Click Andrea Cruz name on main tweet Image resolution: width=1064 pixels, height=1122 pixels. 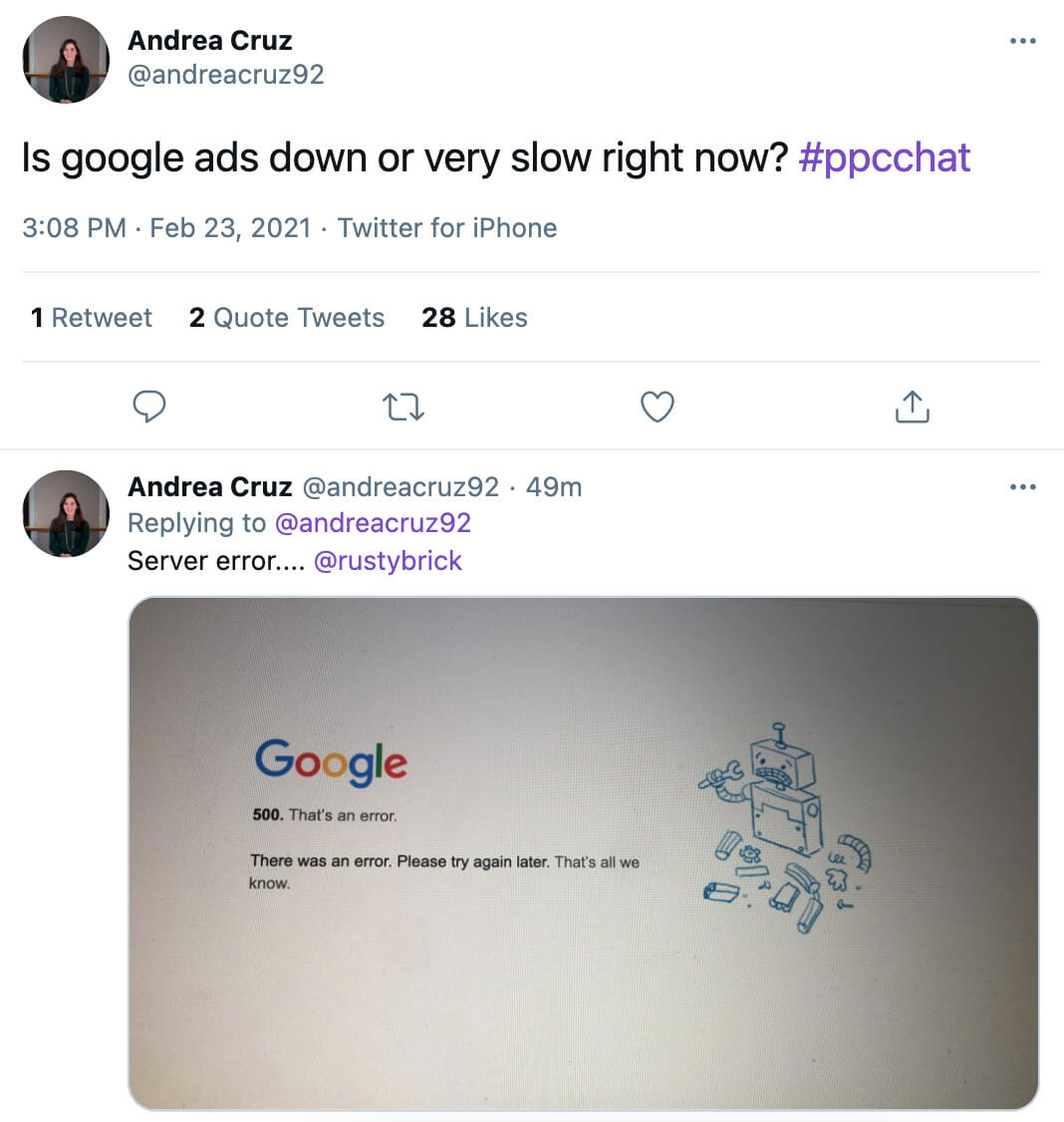point(210,41)
